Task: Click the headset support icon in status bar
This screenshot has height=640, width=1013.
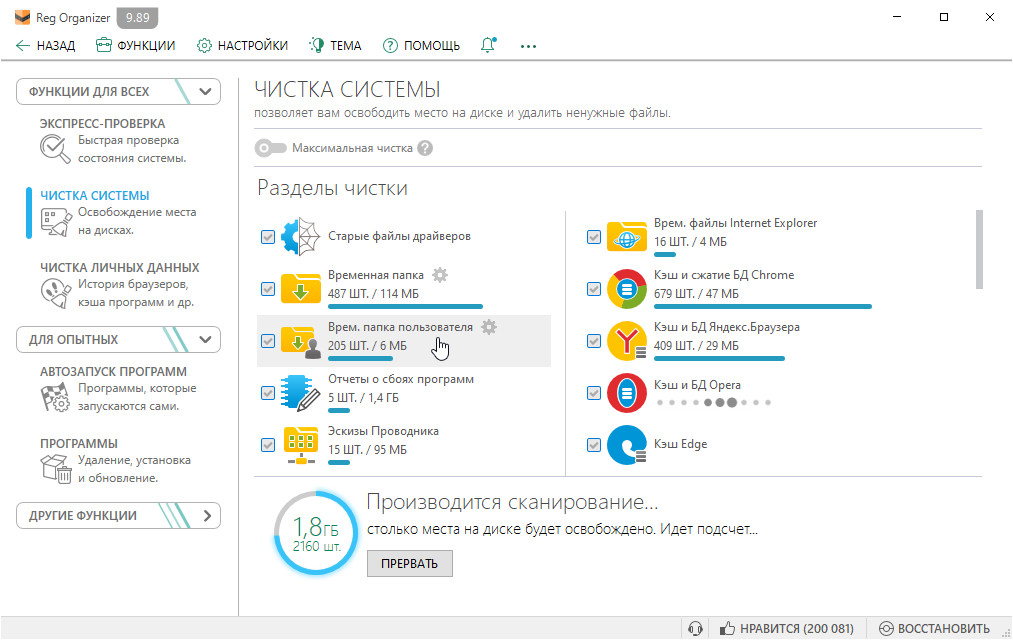Action: point(696,629)
